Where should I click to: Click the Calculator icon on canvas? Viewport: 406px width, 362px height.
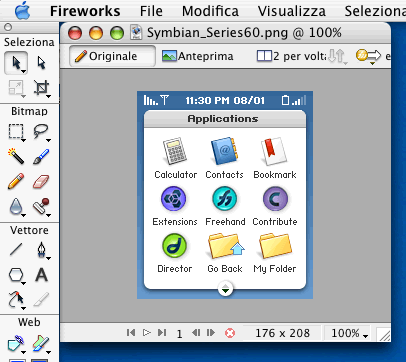(175, 151)
